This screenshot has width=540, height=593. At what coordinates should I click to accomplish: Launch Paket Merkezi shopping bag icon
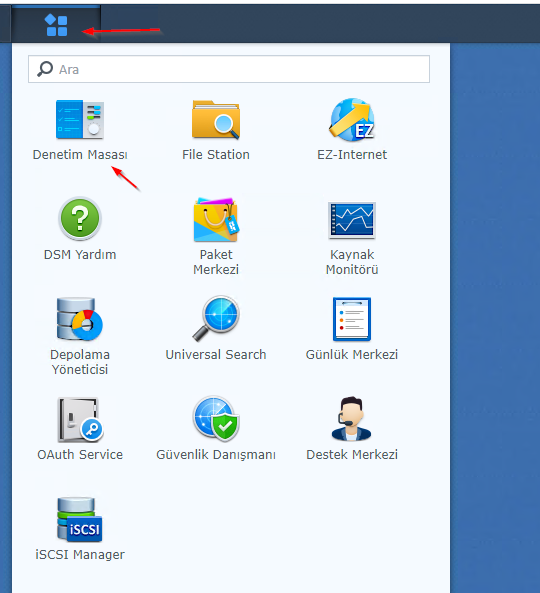coord(216,219)
